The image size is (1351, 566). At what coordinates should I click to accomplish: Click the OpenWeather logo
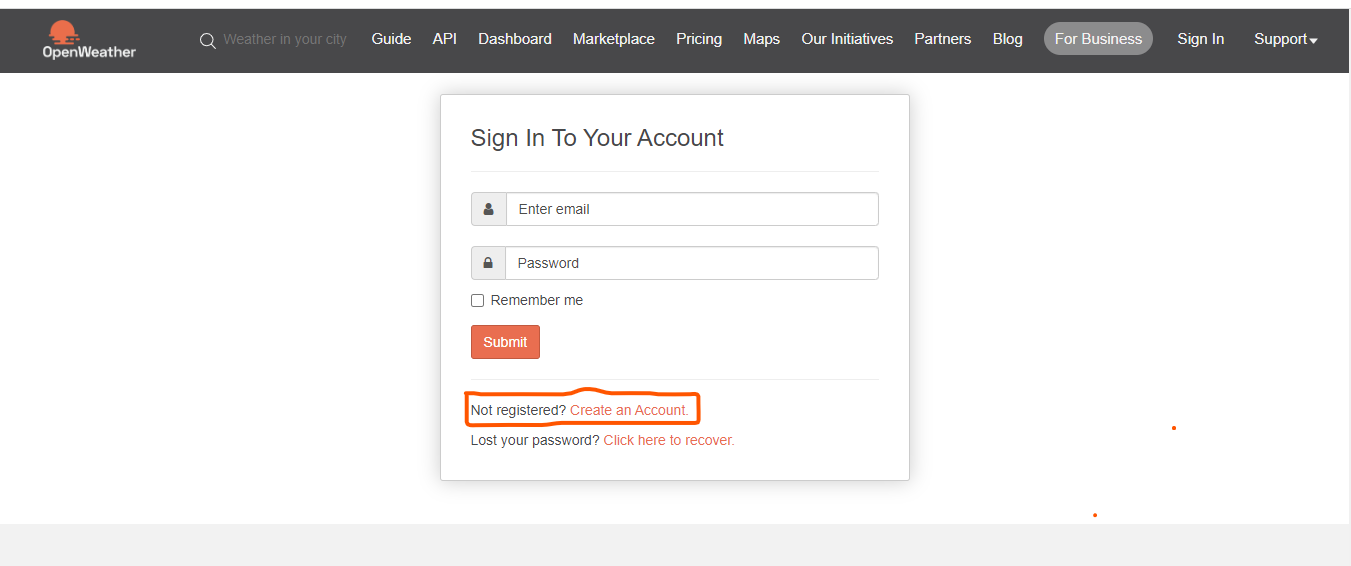pyautogui.click(x=89, y=39)
